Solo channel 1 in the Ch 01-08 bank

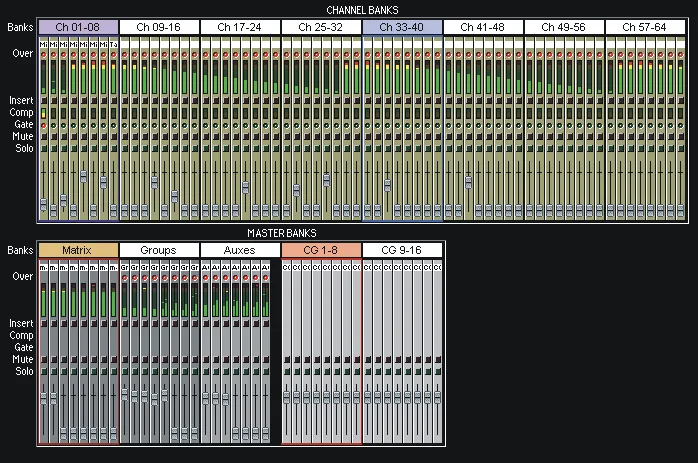click(44, 148)
